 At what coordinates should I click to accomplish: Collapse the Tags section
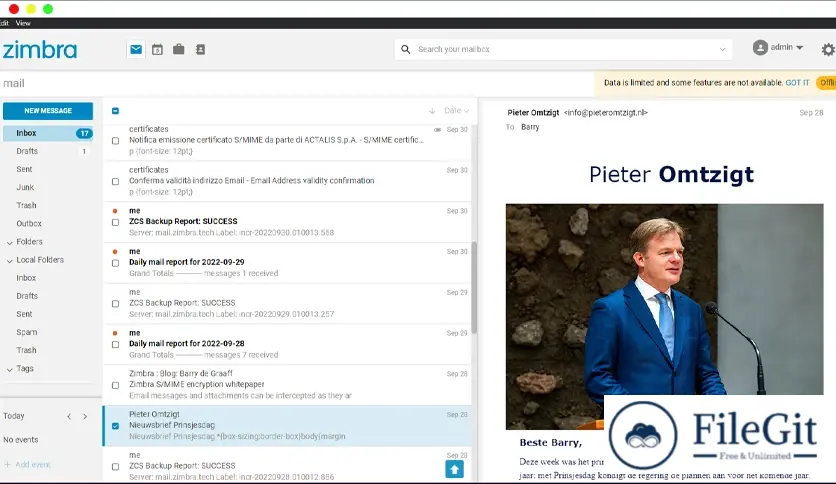point(10,369)
